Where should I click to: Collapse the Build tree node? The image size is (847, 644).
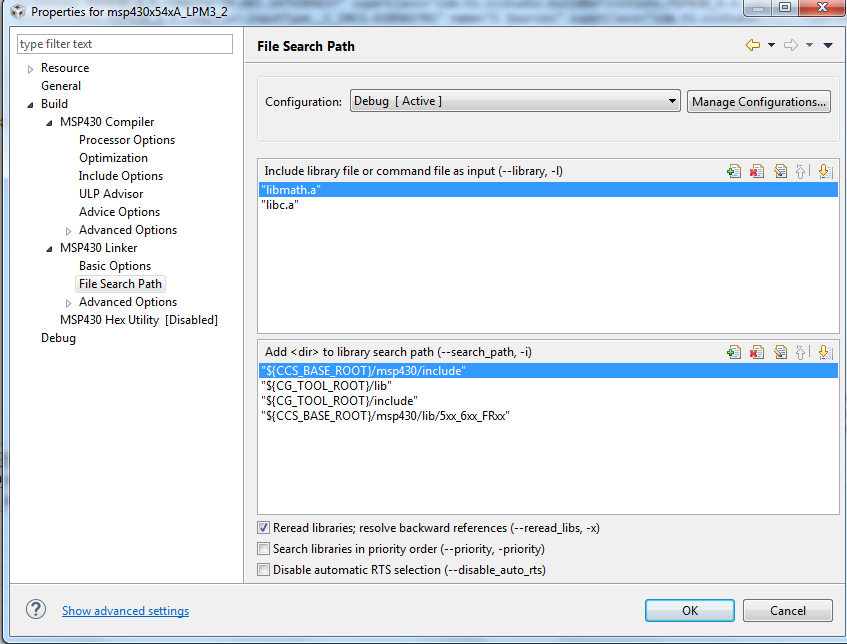pyautogui.click(x=30, y=105)
